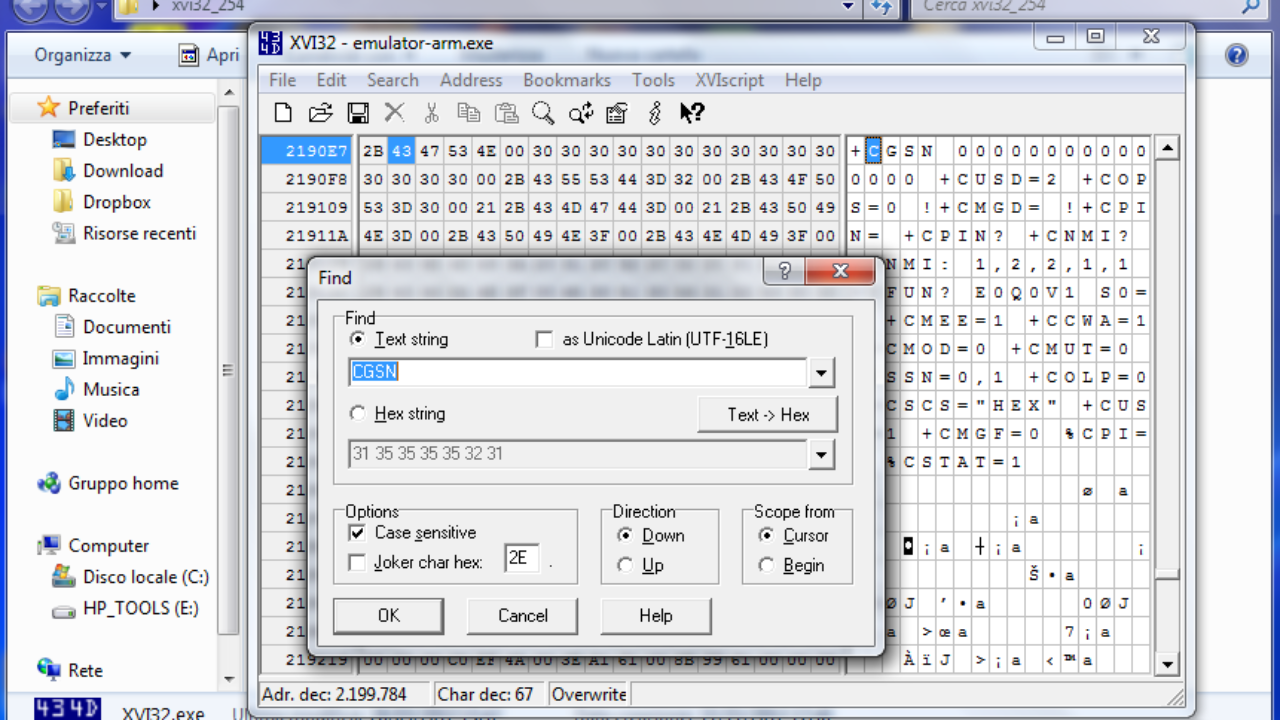The image size is (1280, 720).
Task: Click the Open file folder icon
Action: coord(320,113)
